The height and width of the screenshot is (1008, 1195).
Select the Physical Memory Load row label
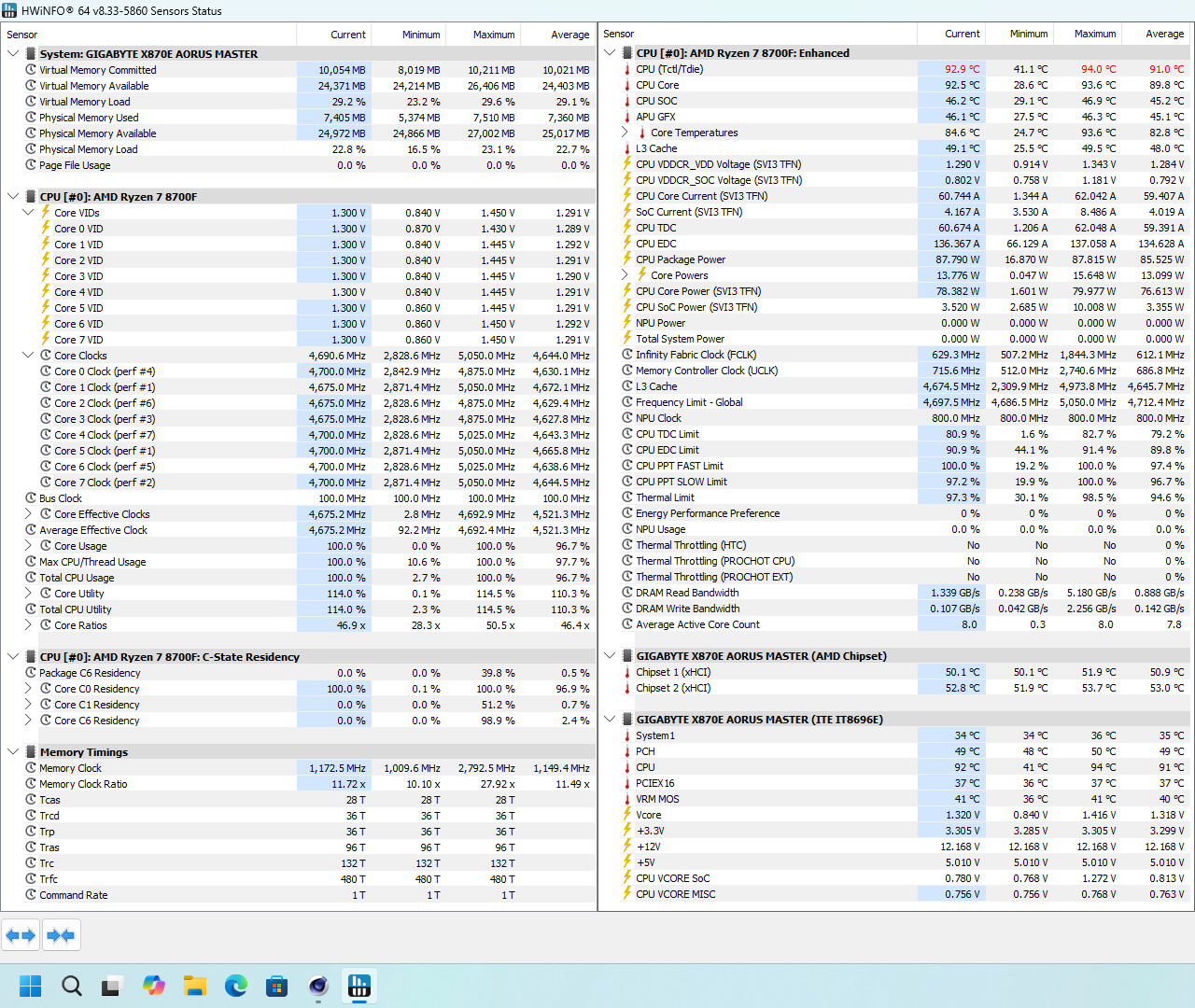[89, 149]
